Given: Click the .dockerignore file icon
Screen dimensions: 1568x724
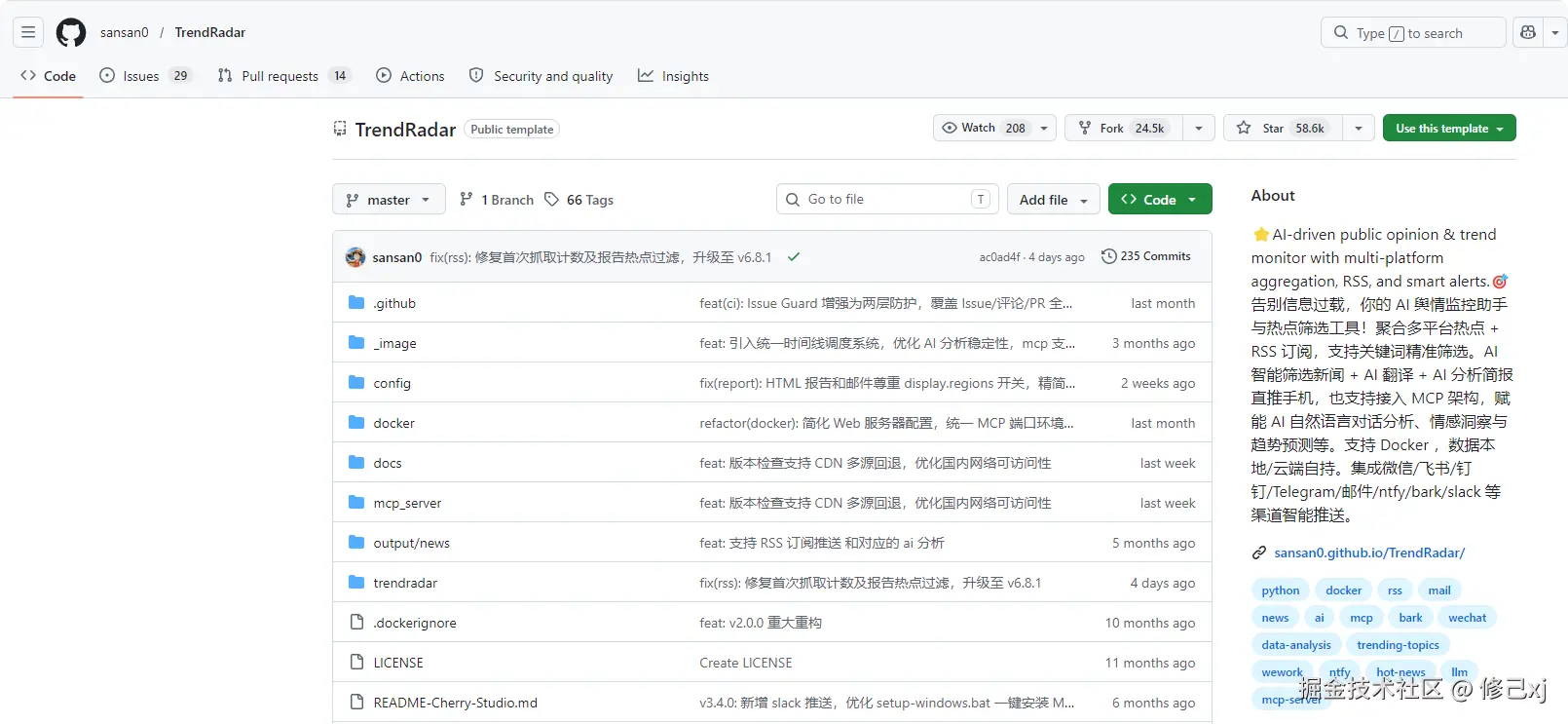Looking at the screenshot, I should [356, 623].
